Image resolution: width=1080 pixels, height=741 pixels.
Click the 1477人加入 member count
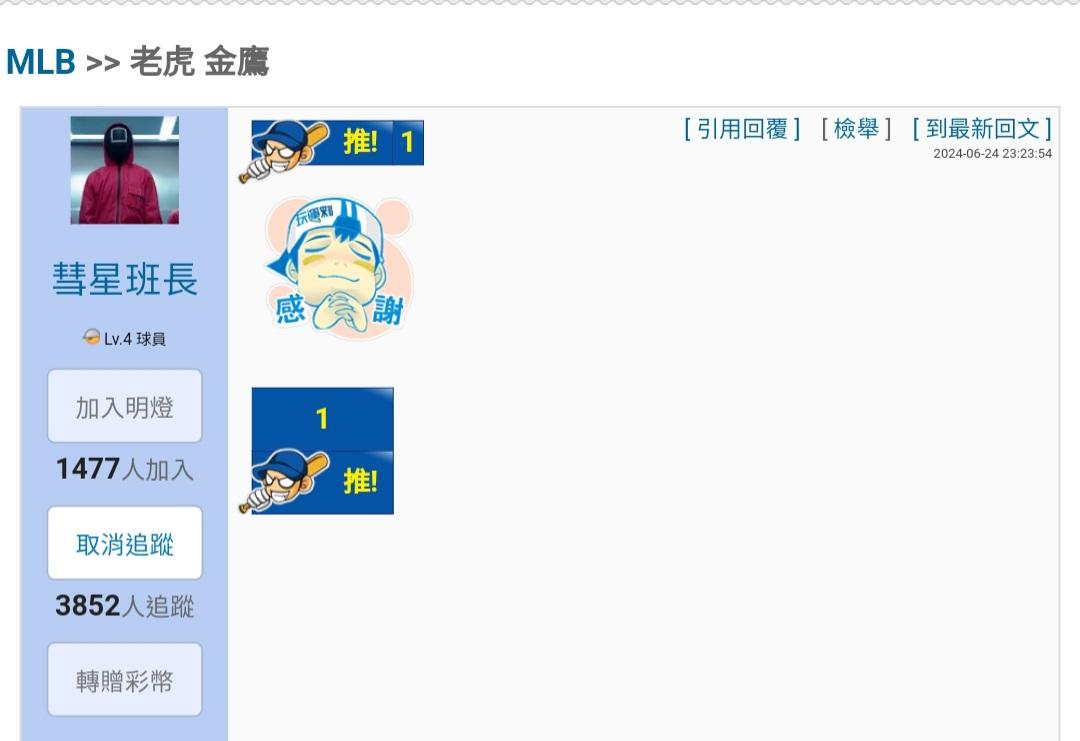tap(125, 469)
